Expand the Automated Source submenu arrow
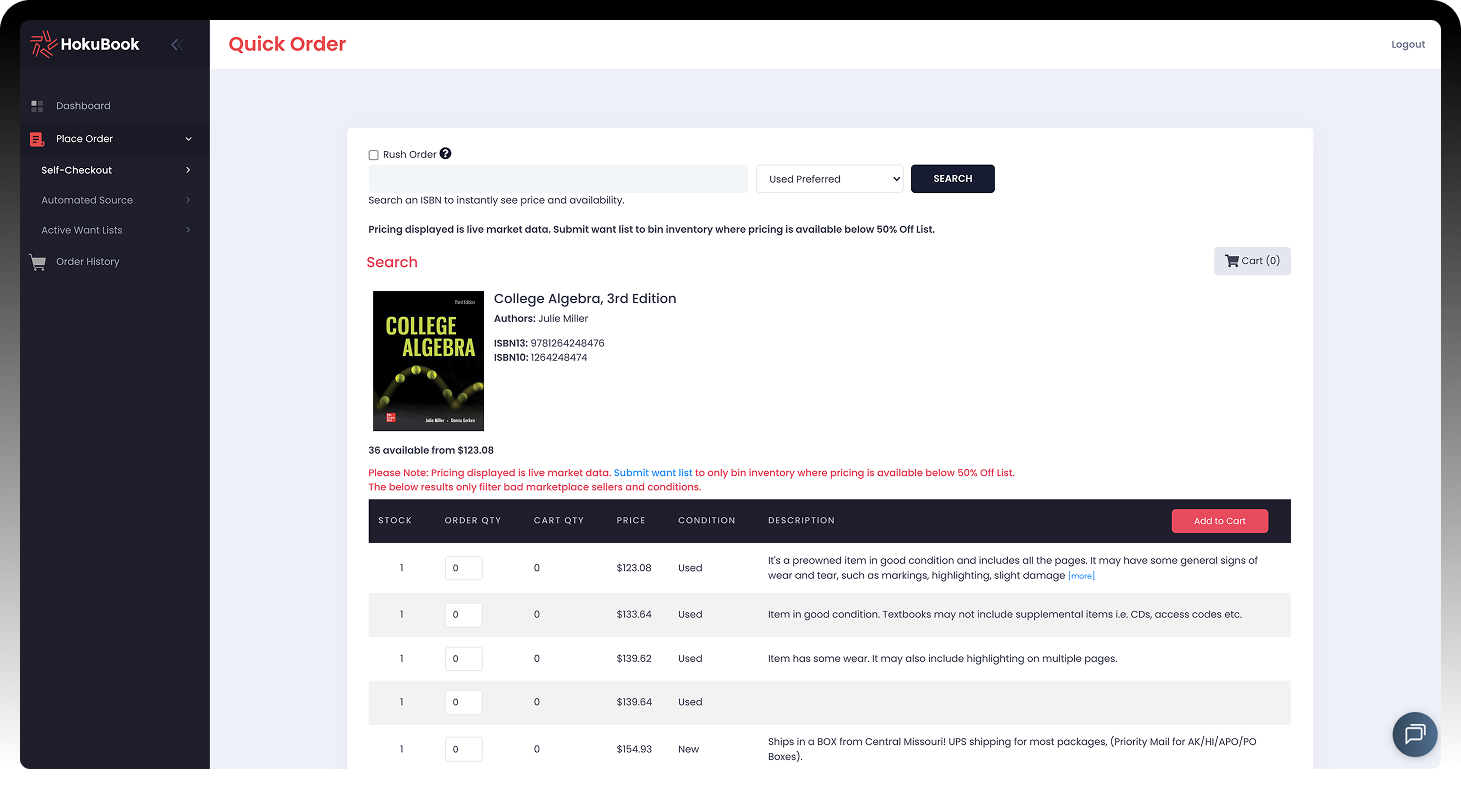 [188, 200]
